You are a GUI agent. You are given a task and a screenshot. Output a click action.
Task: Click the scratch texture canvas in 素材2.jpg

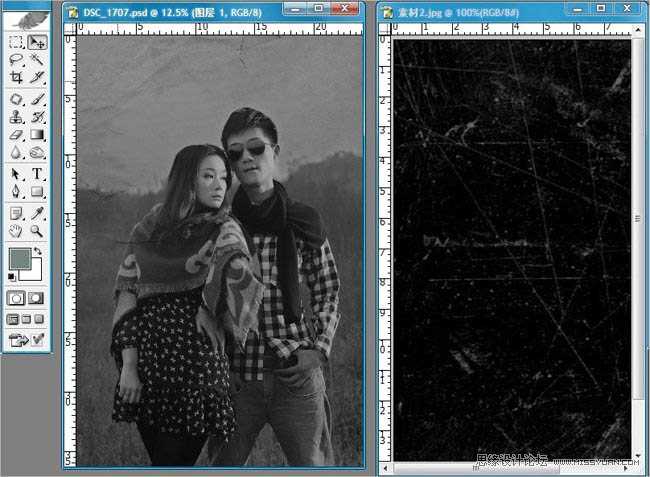[512, 250]
